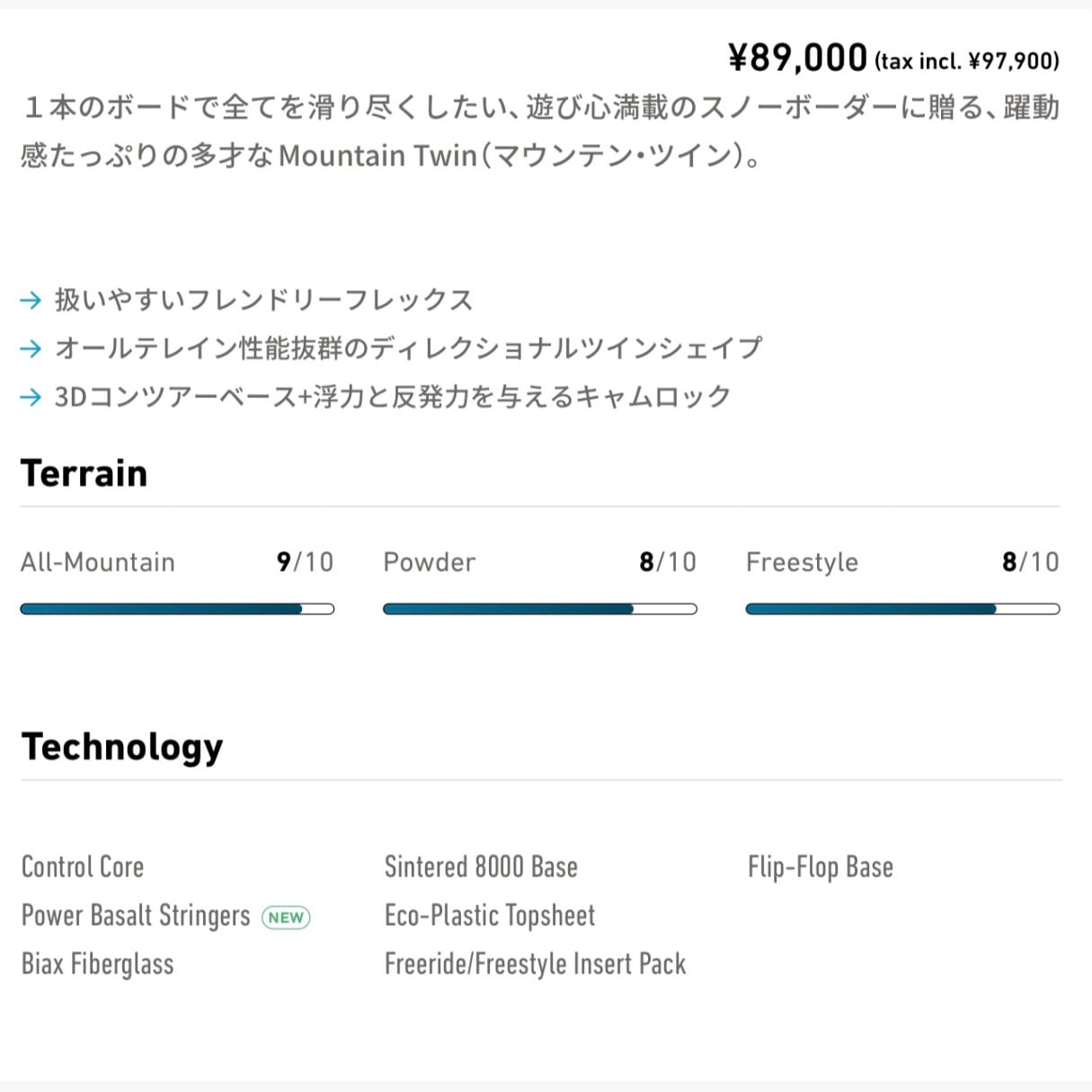Click the arrow icon beside オールテレイン性能抜群
The height and width of the screenshot is (1092, 1092).
pos(31,349)
